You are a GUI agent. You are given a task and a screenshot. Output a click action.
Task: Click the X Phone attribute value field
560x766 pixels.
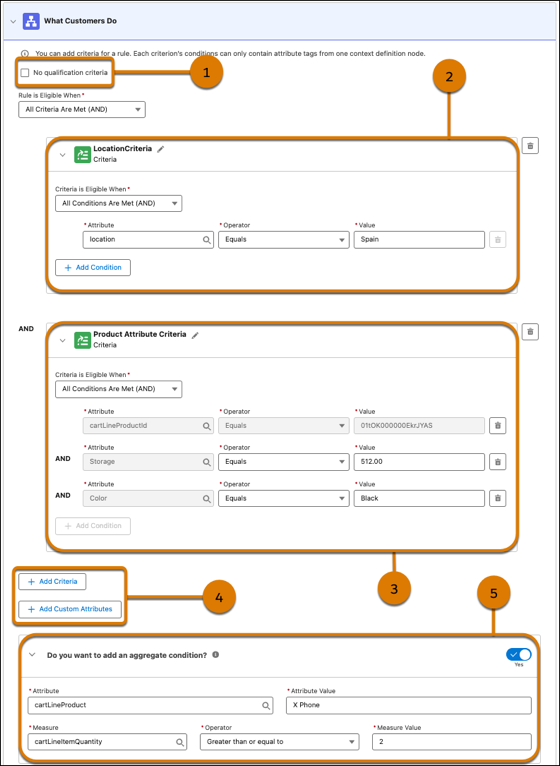pyautogui.click(x=409, y=705)
